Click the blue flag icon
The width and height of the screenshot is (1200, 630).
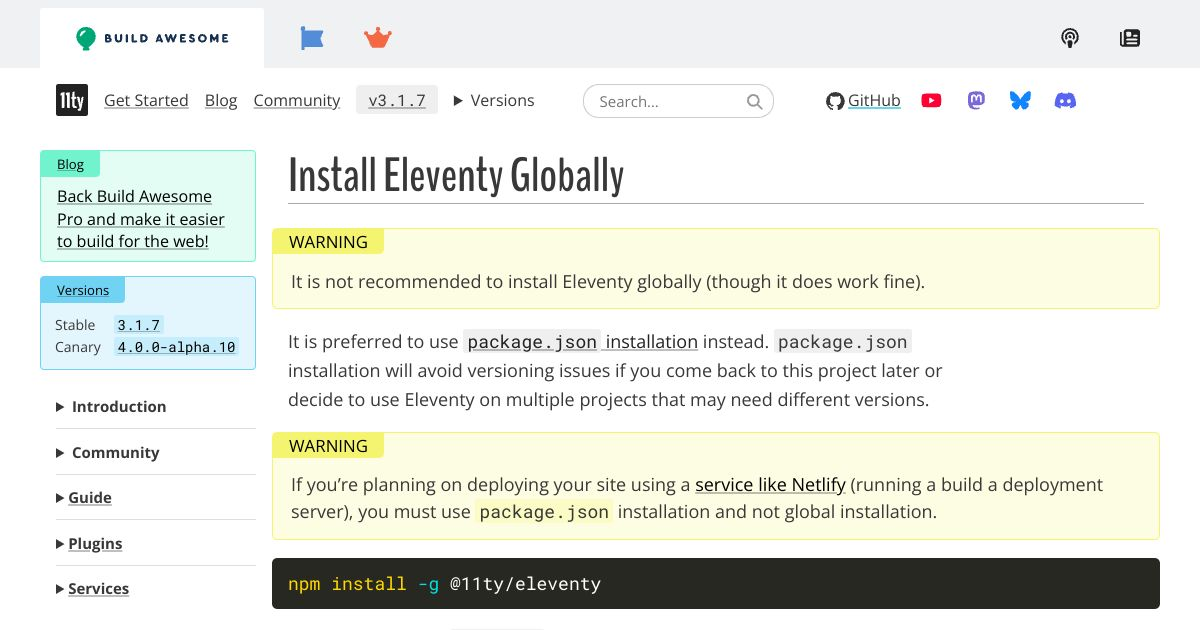[x=312, y=38]
